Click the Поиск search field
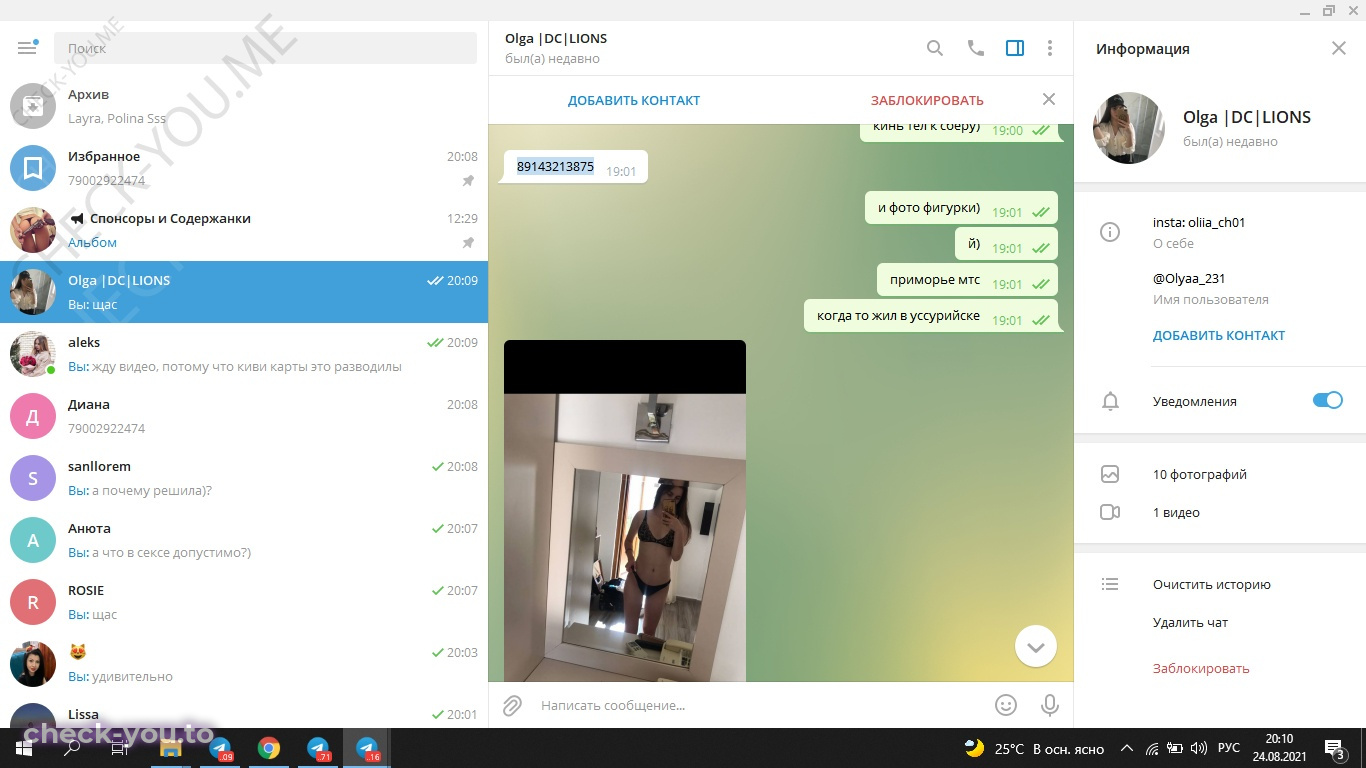 coord(265,48)
